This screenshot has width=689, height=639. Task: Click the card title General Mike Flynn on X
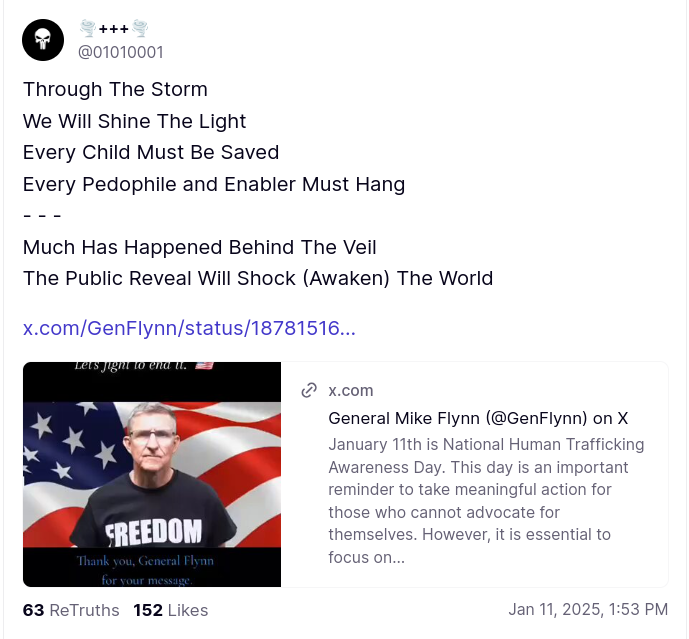click(478, 418)
